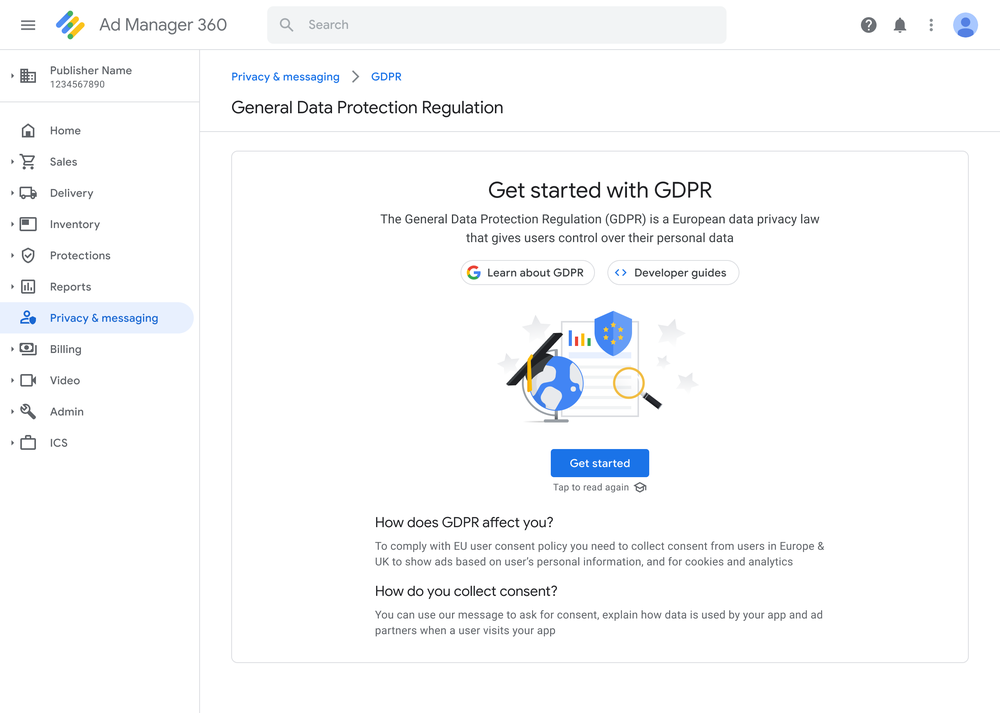Open the Developer guides page
Image resolution: width=1000 pixels, height=713 pixels.
(673, 272)
